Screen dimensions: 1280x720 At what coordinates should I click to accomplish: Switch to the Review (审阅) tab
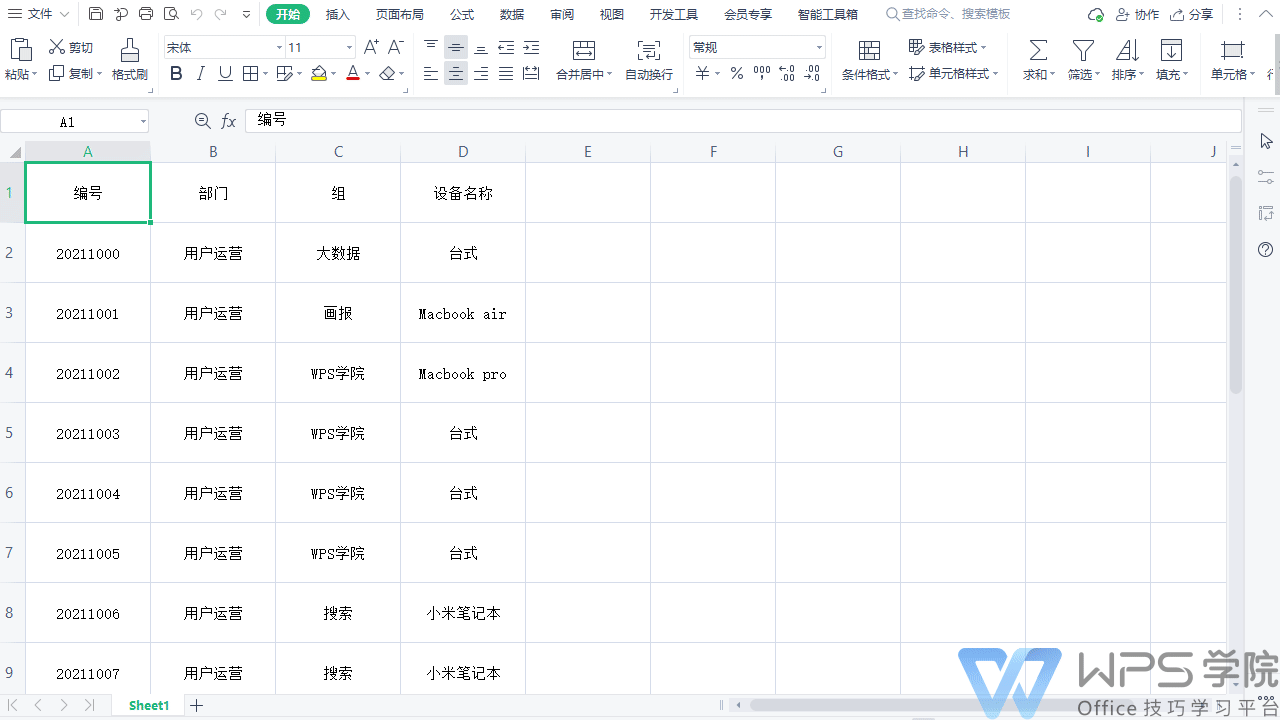pos(562,14)
